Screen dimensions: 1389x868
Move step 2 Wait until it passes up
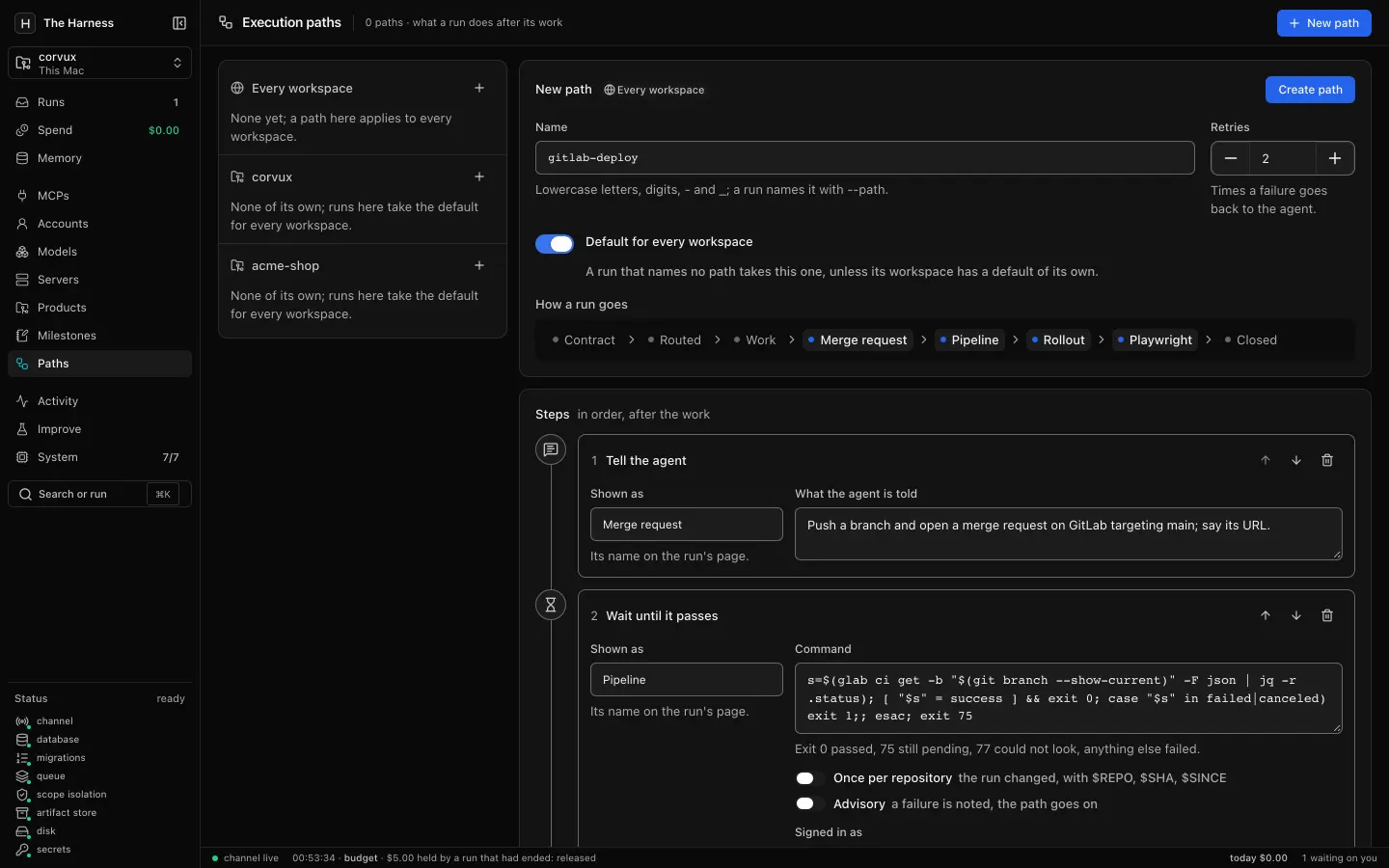tap(1266, 615)
